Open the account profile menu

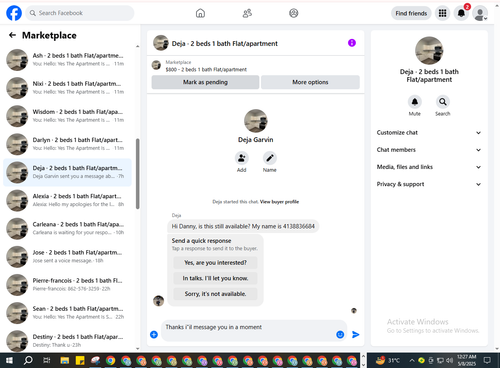tap(480, 14)
